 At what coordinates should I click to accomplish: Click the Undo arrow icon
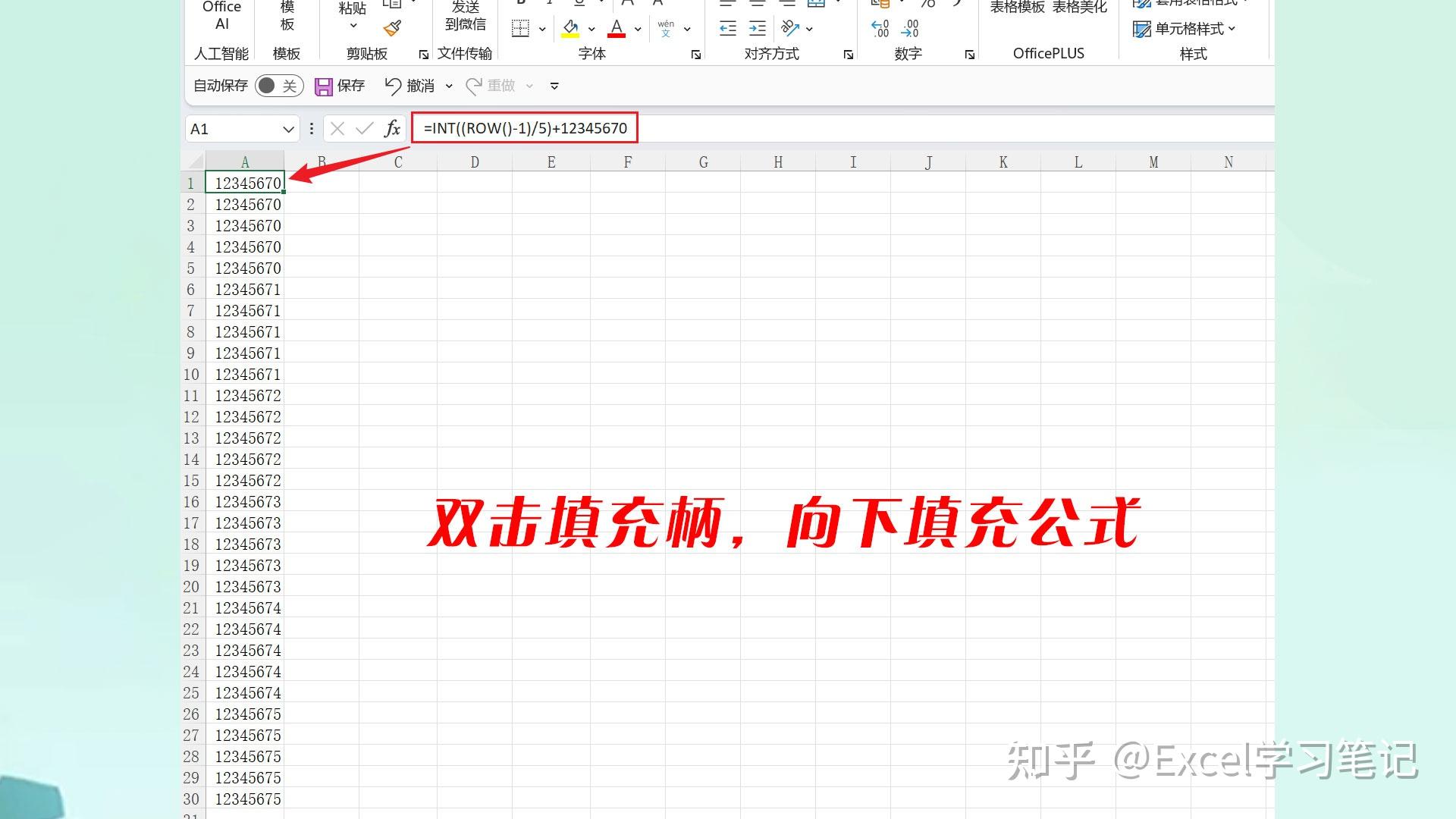pyautogui.click(x=394, y=86)
